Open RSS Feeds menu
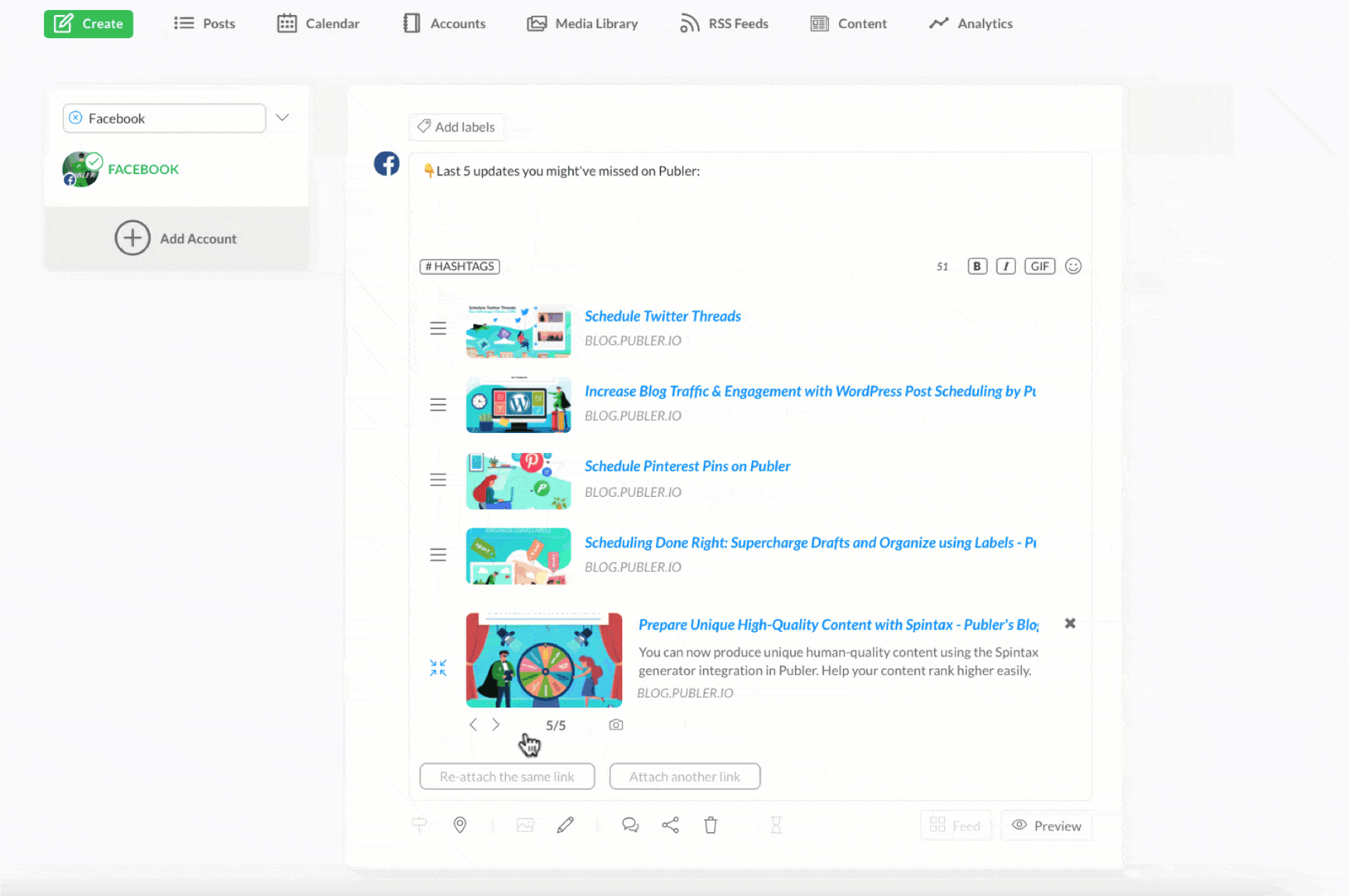The width and height of the screenshot is (1349, 896). coord(724,24)
